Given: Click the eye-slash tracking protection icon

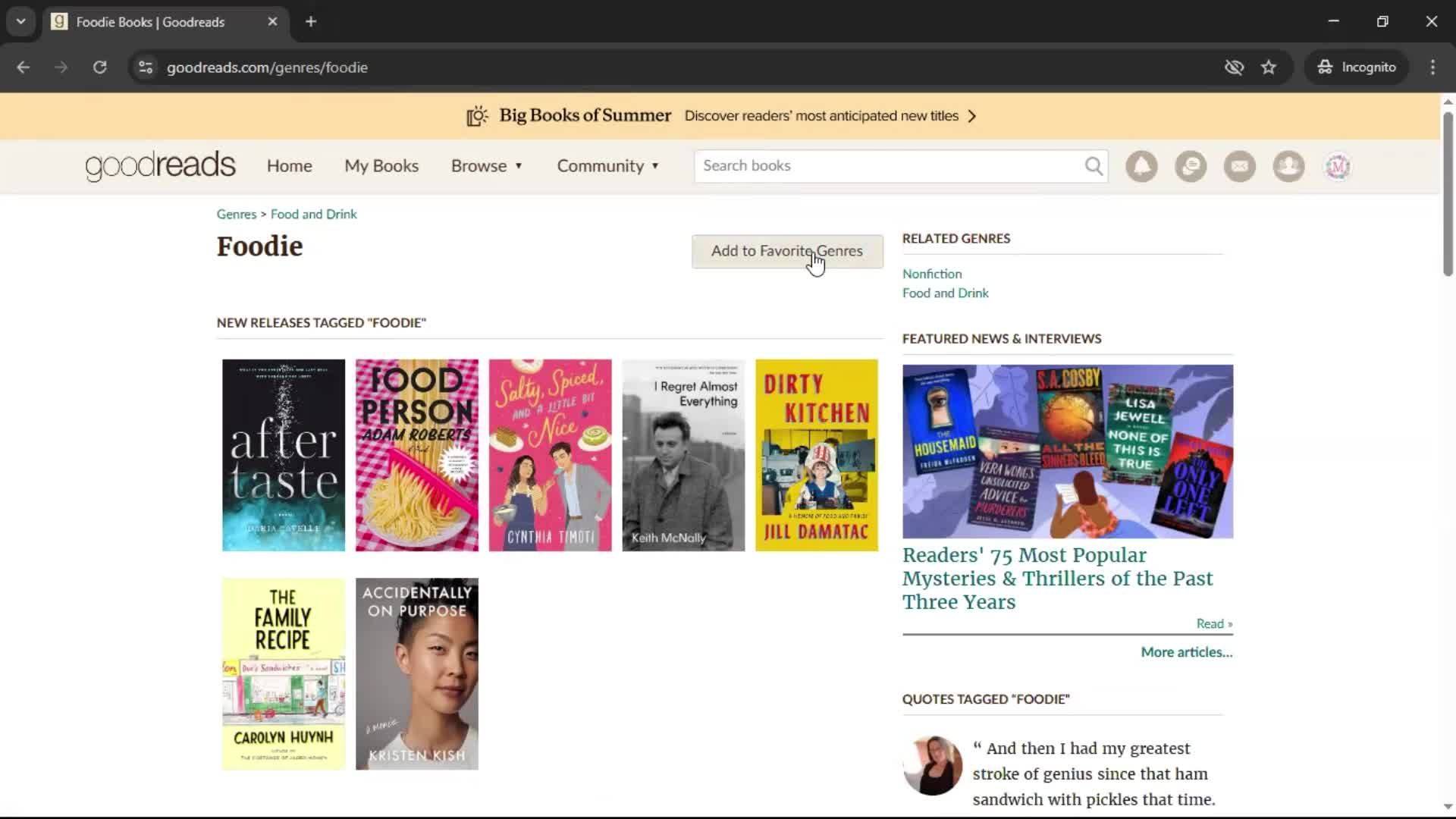Looking at the screenshot, I should tap(1234, 67).
